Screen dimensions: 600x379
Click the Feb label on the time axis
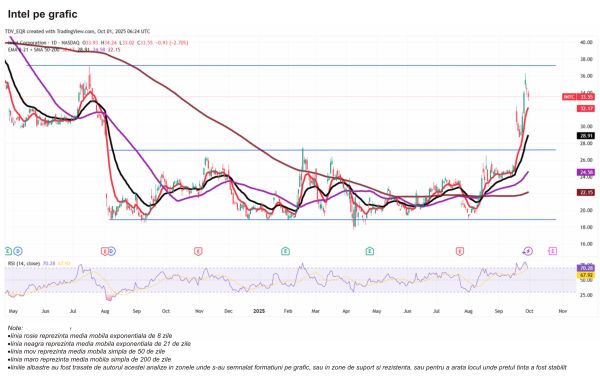point(288,311)
